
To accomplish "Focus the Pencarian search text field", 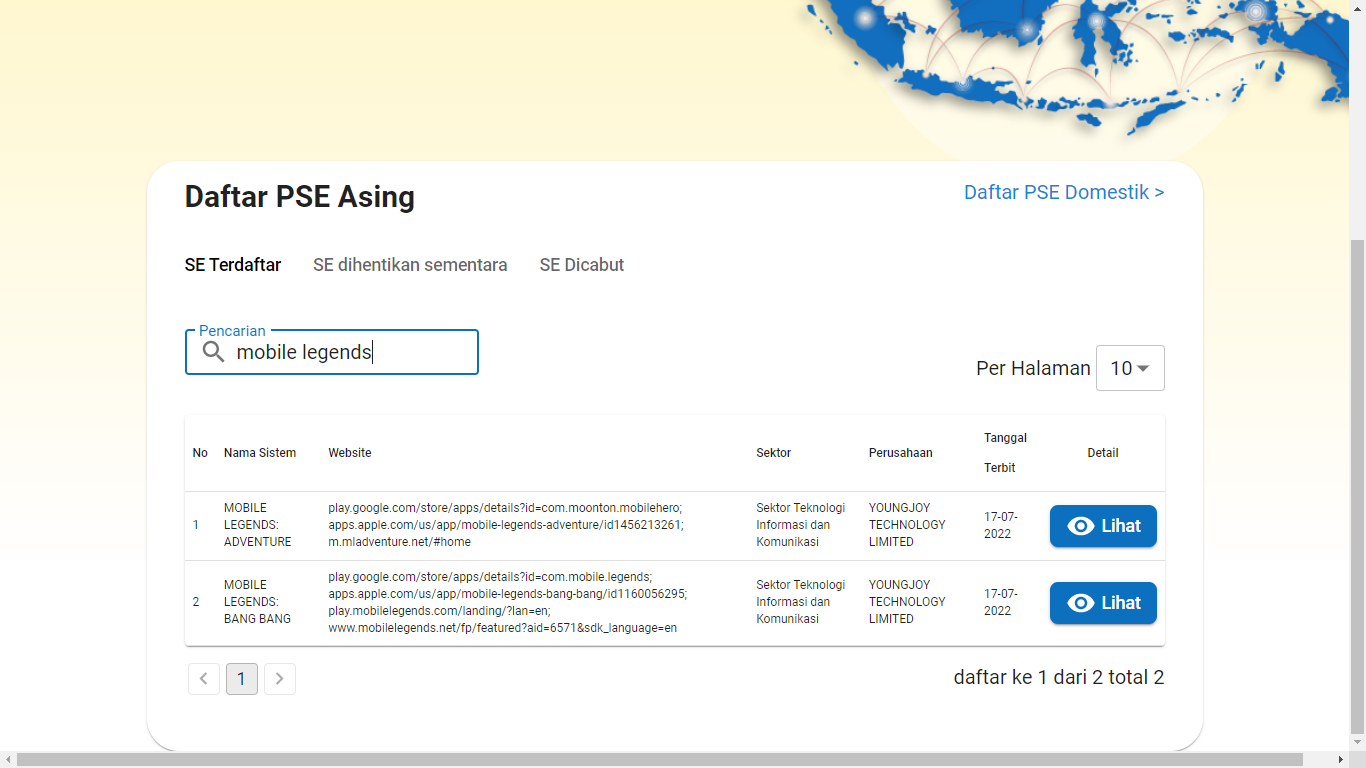I will click(350, 352).
